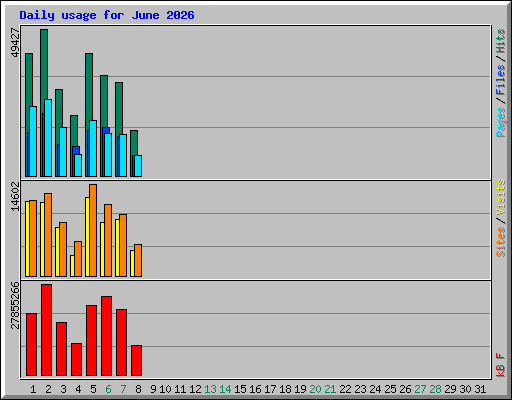Click the red KB bar for day 3

click(x=61, y=349)
